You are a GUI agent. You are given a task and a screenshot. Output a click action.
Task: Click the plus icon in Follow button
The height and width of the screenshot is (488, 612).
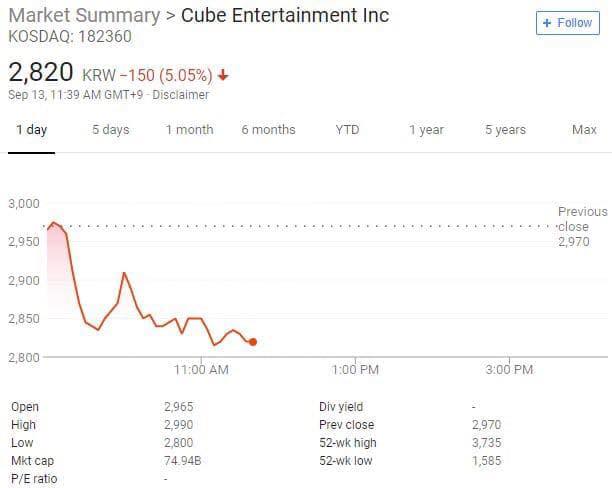pyautogui.click(x=547, y=23)
